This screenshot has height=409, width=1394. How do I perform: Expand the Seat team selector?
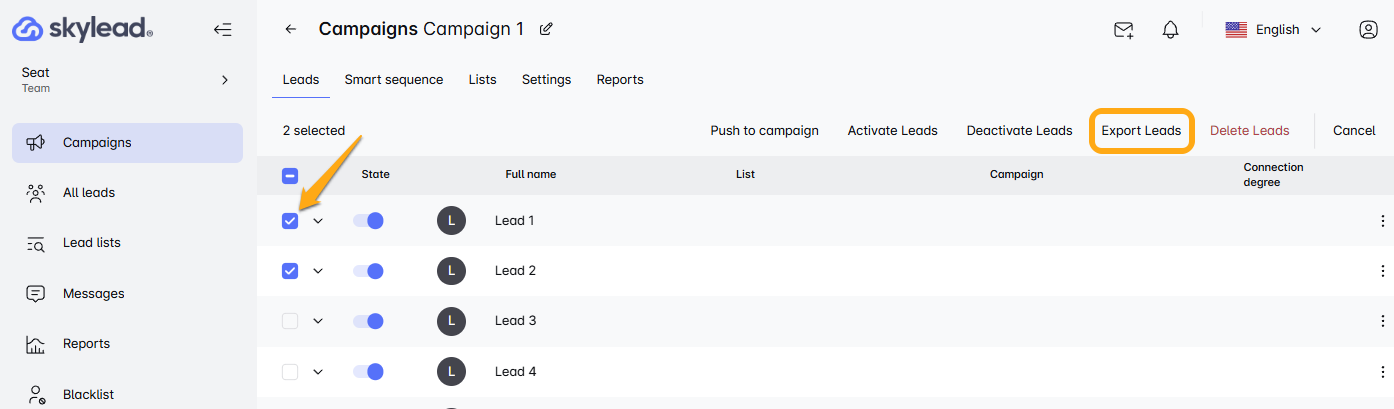[x=224, y=80]
